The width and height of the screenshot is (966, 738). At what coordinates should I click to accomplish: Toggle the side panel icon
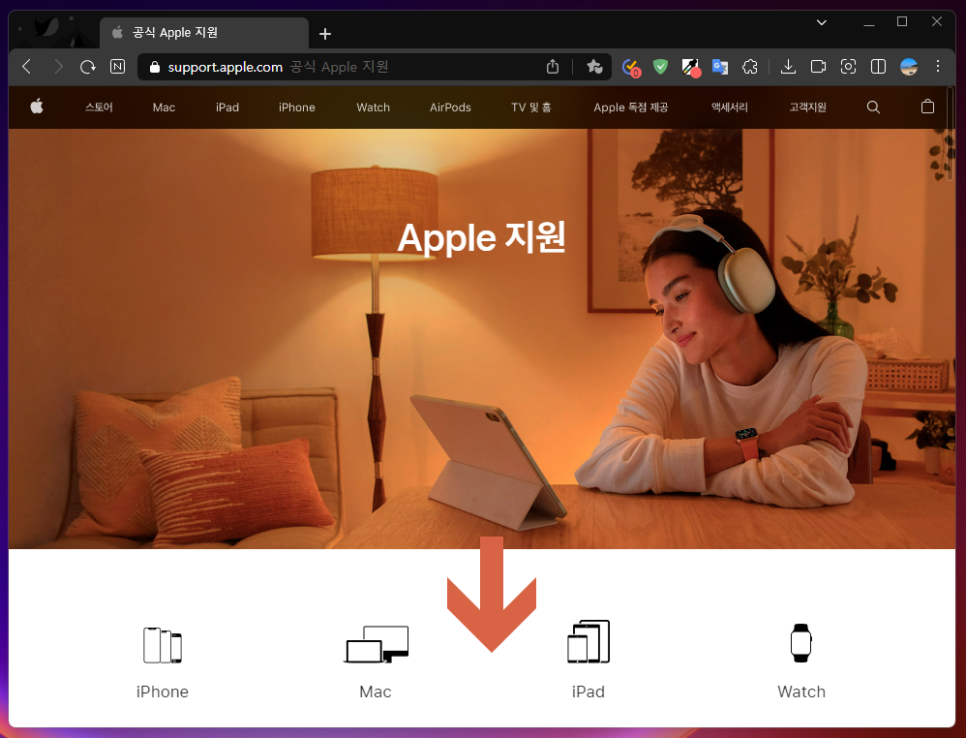879,67
